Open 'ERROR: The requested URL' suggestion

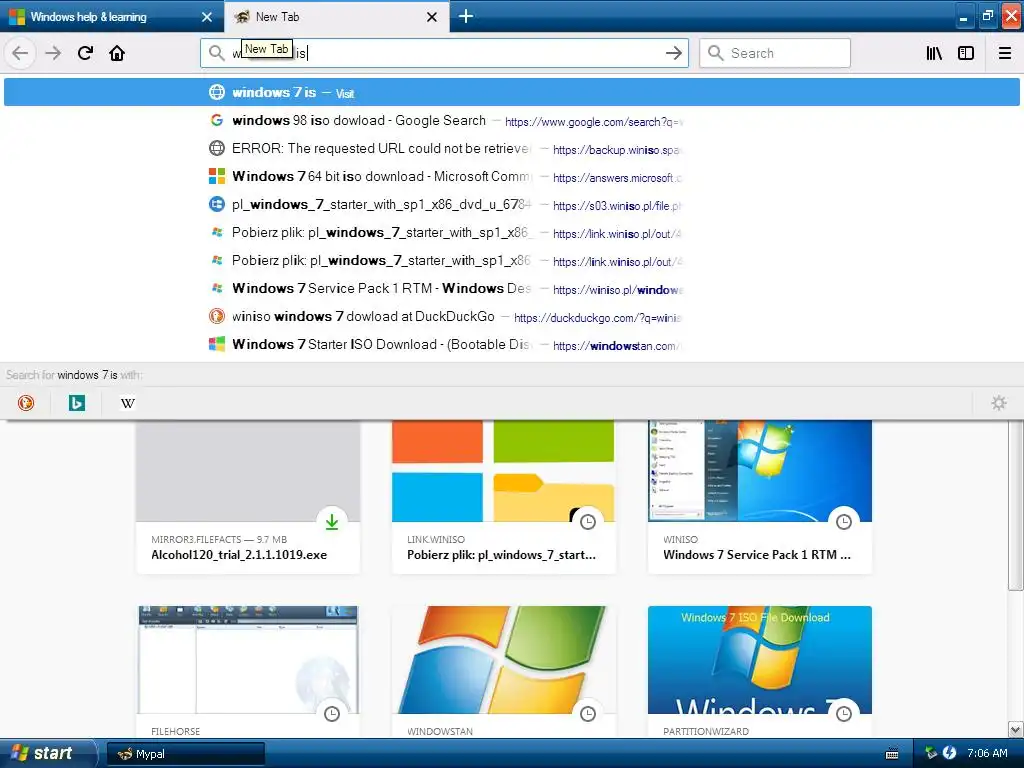pyautogui.click(x=511, y=148)
